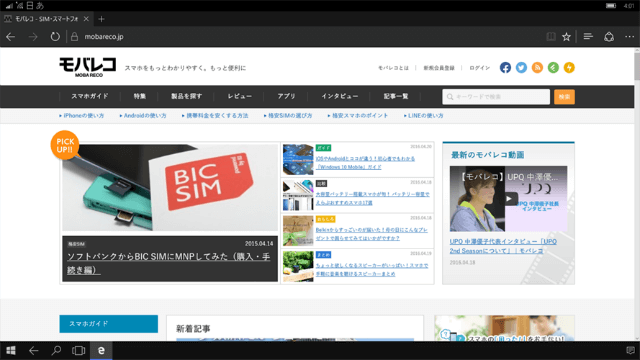Screen dimensions: 640x360
Task: Open 製品を探す navigation menu
Action: 187,96
